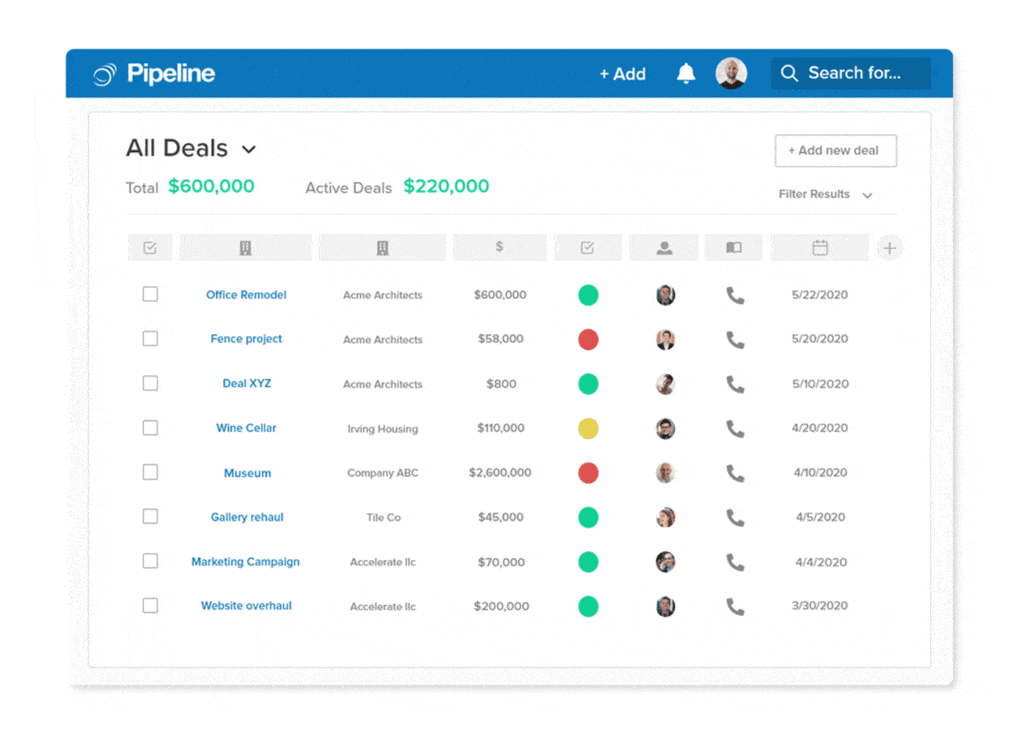Sort by the calendar date column header
Image resolution: width=1024 pixels, height=737 pixels.
819,248
